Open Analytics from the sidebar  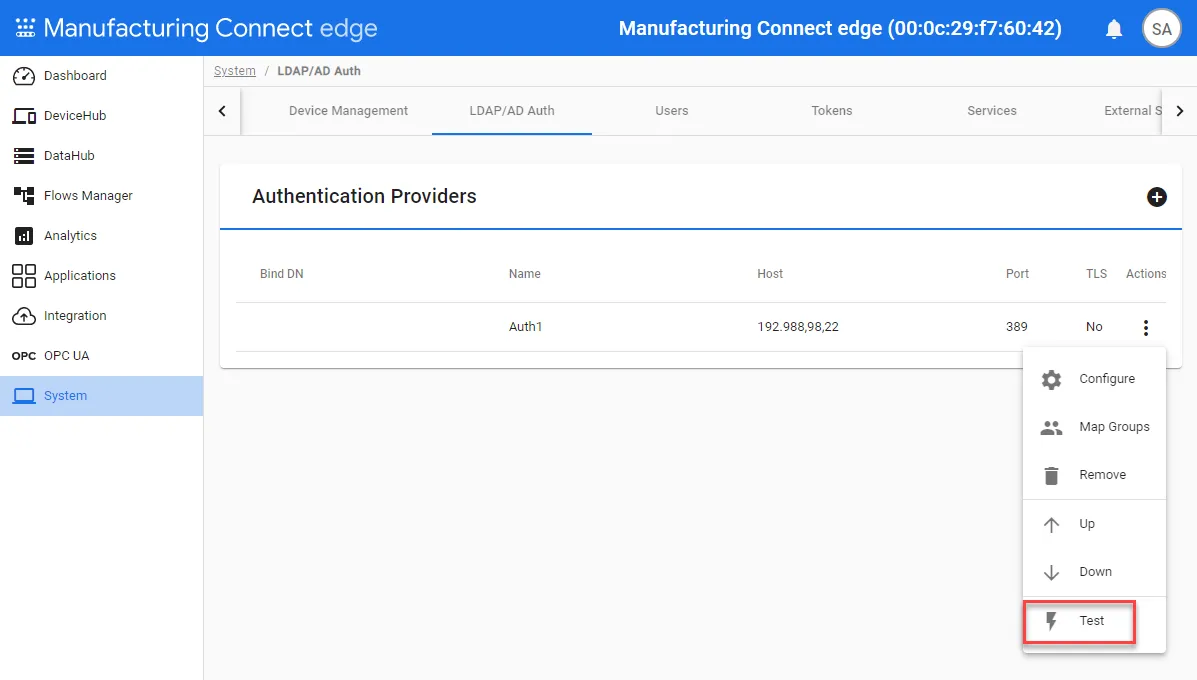tap(102, 236)
